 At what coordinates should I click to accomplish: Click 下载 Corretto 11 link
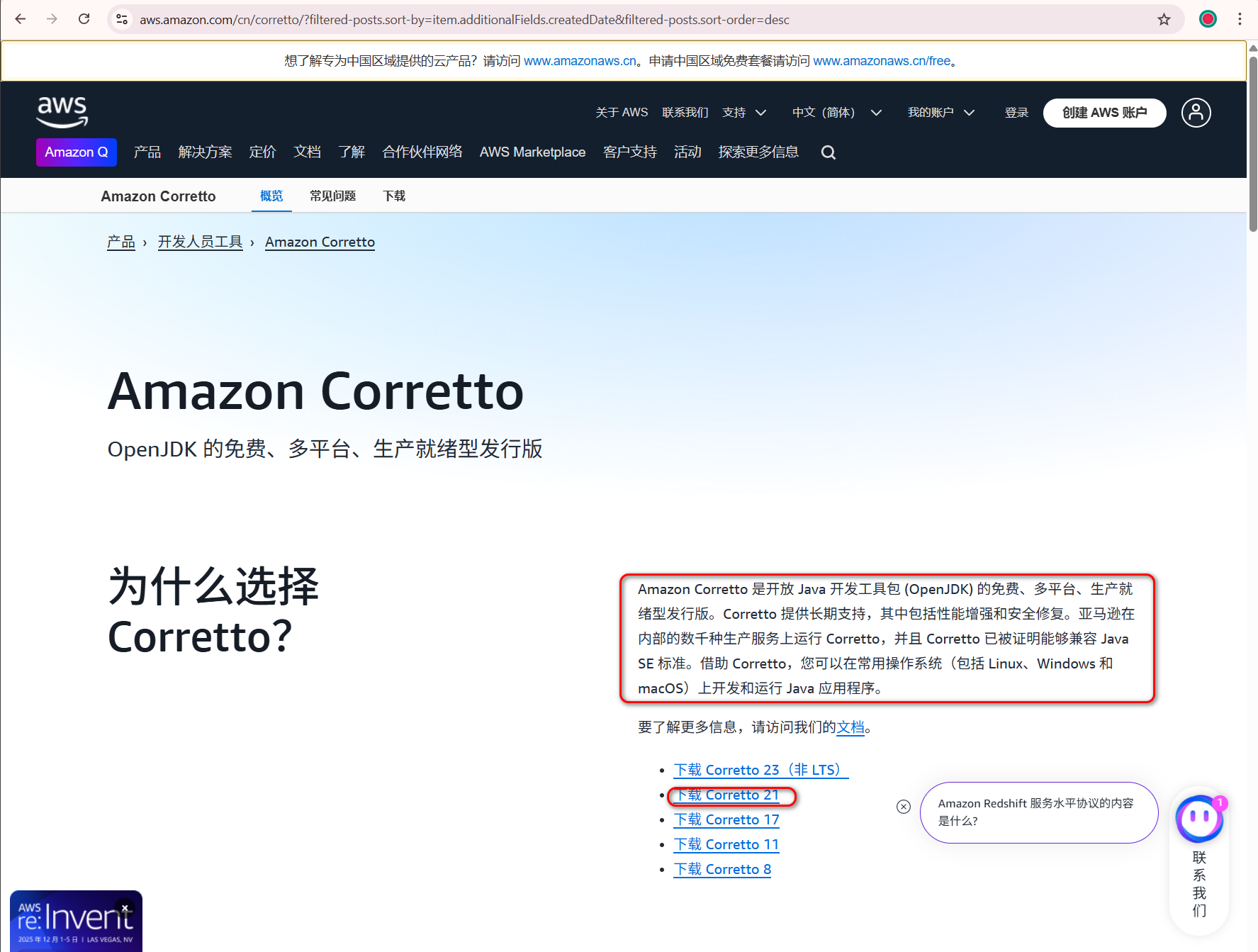click(726, 844)
